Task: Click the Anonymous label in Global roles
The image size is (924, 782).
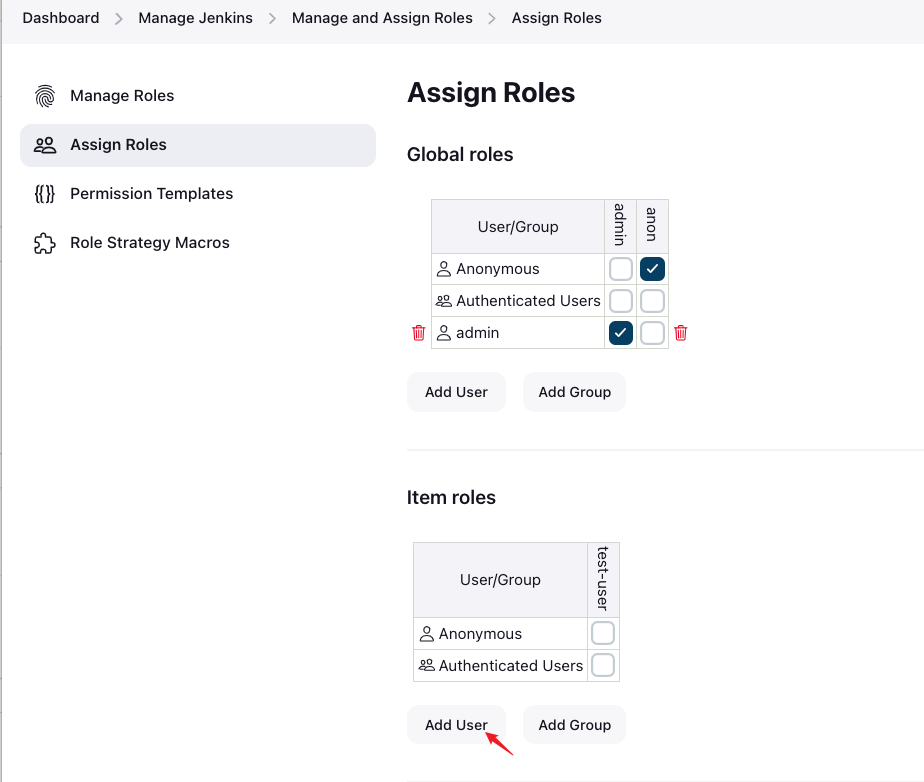Action: [x=498, y=269]
